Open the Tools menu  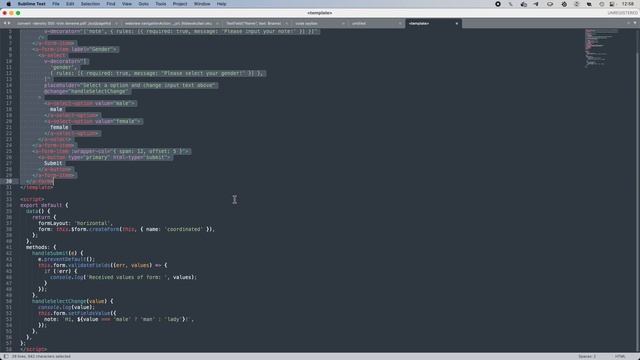click(x=161, y=4)
